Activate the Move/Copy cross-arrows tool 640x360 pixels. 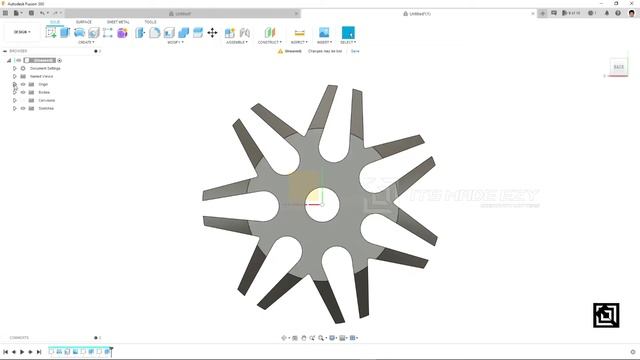pos(212,33)
